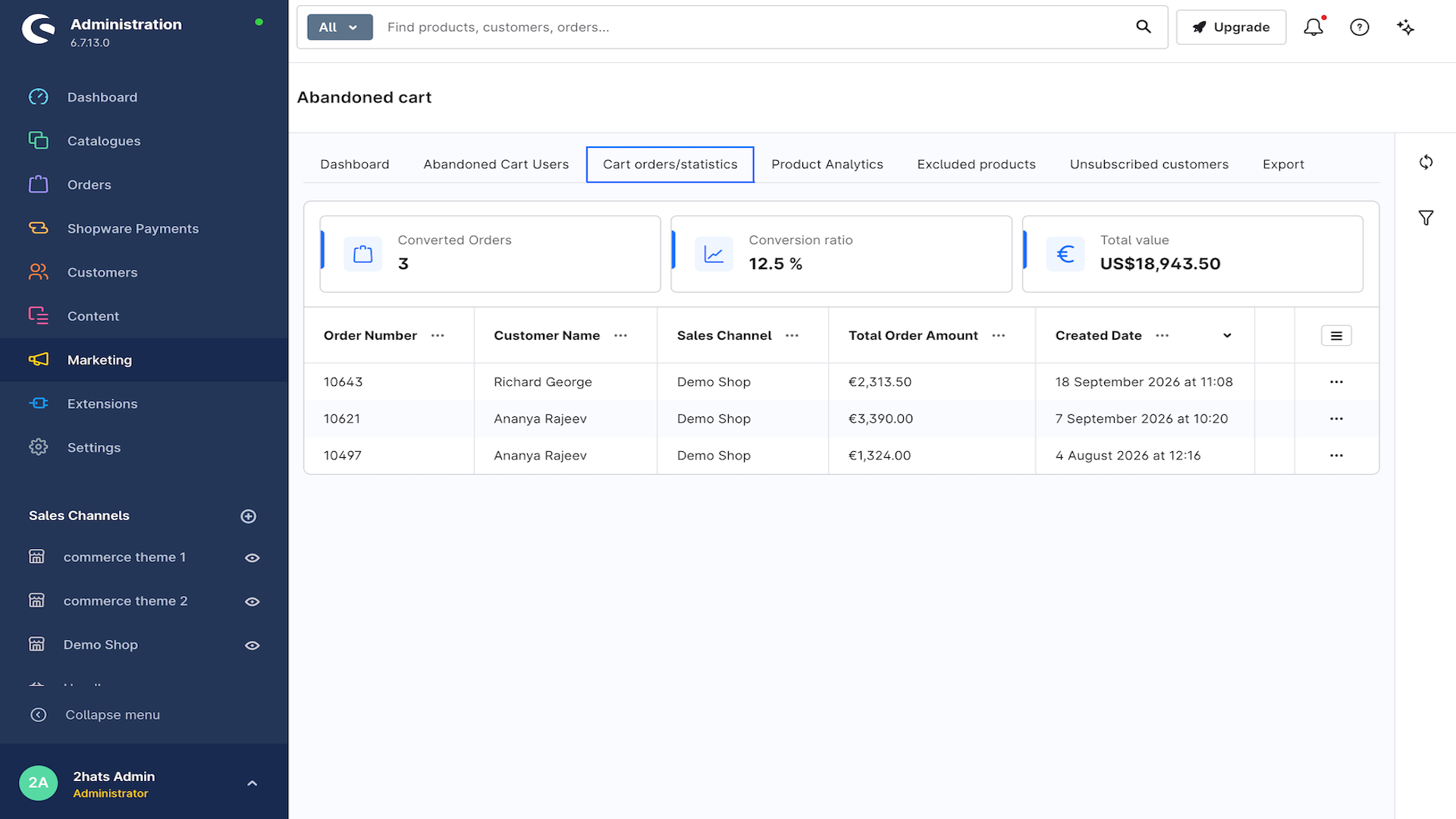The width and height of the screenshot is (1456, 819).
Task: Open Sales Channel column options
Action: 792,336
